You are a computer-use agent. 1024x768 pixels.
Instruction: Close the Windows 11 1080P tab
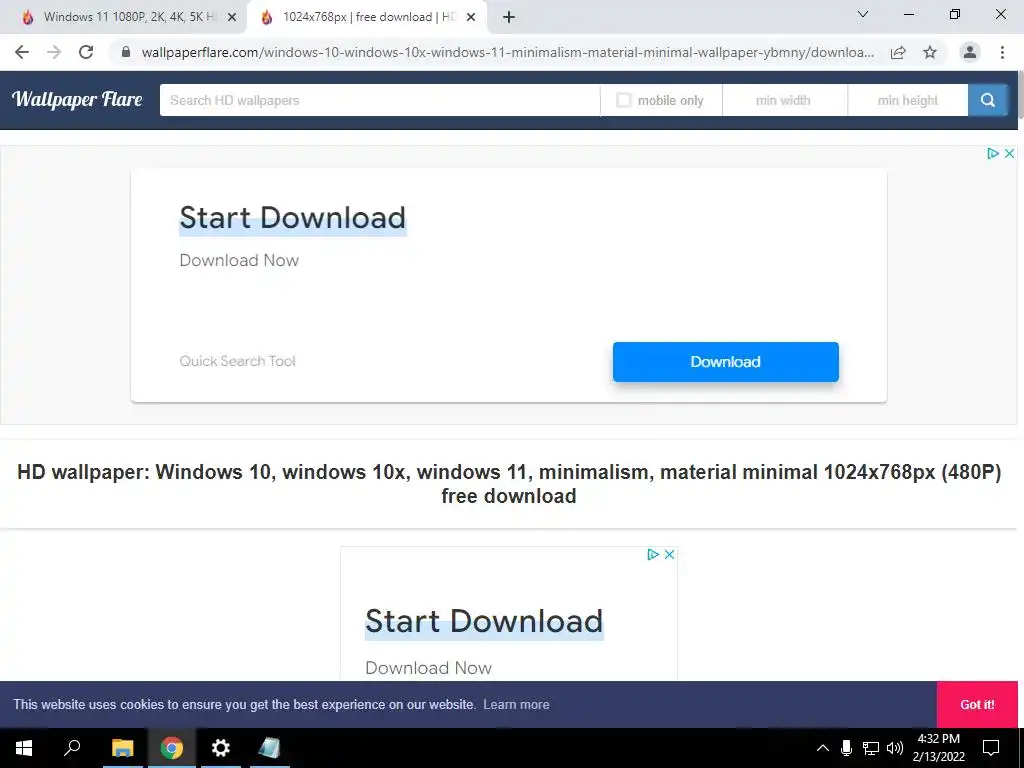[232, 17]
